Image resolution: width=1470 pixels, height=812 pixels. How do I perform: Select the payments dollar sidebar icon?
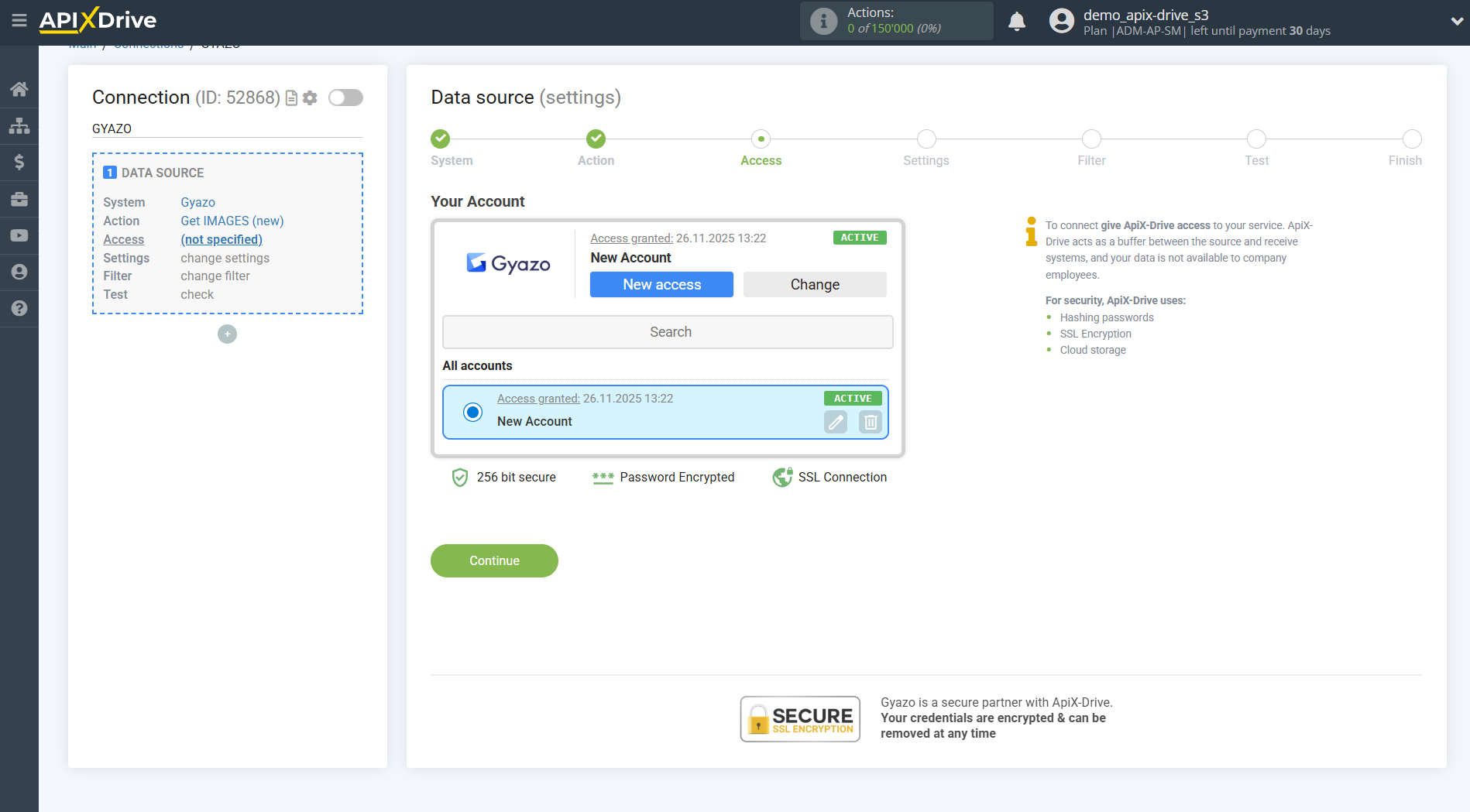pyautogui.click(x=19, y=162)
